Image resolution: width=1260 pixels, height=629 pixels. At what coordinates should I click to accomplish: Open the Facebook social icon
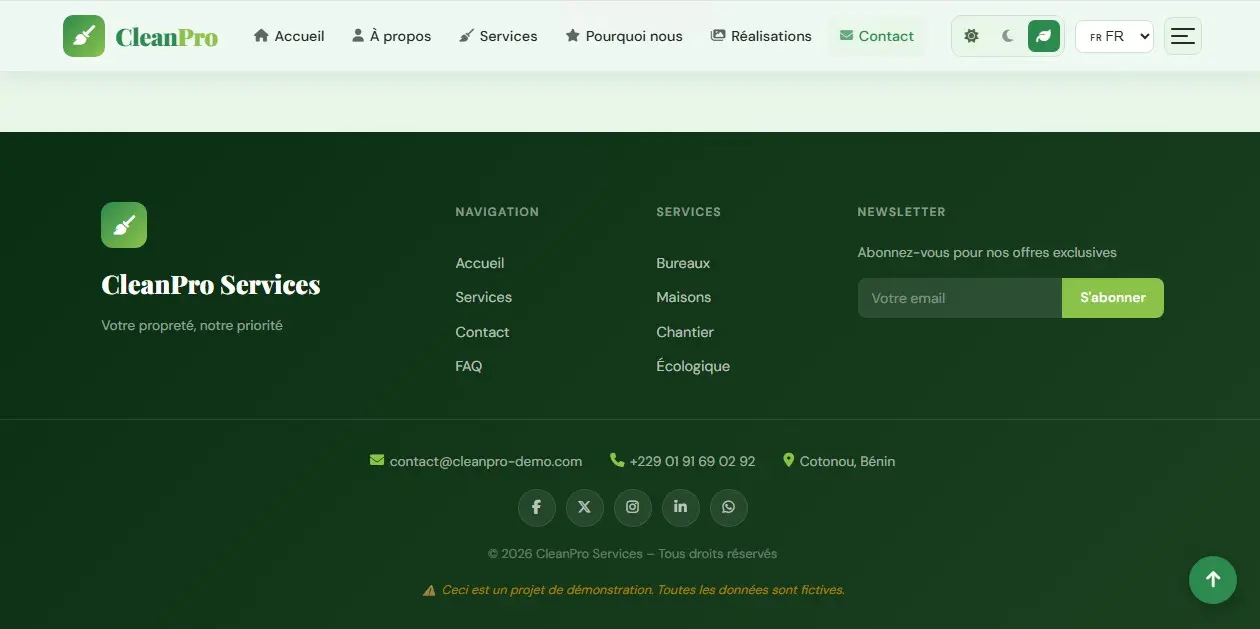536,507
